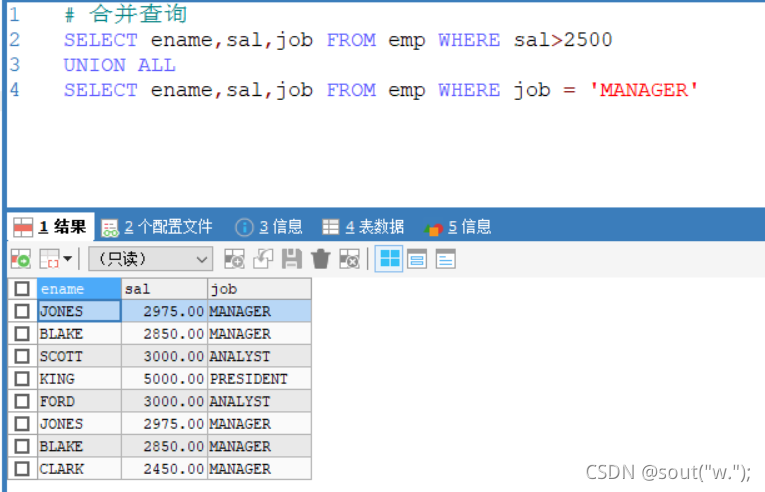Select the FORD name cell
This screenshot has width=765, height=492.
[79, 401]
